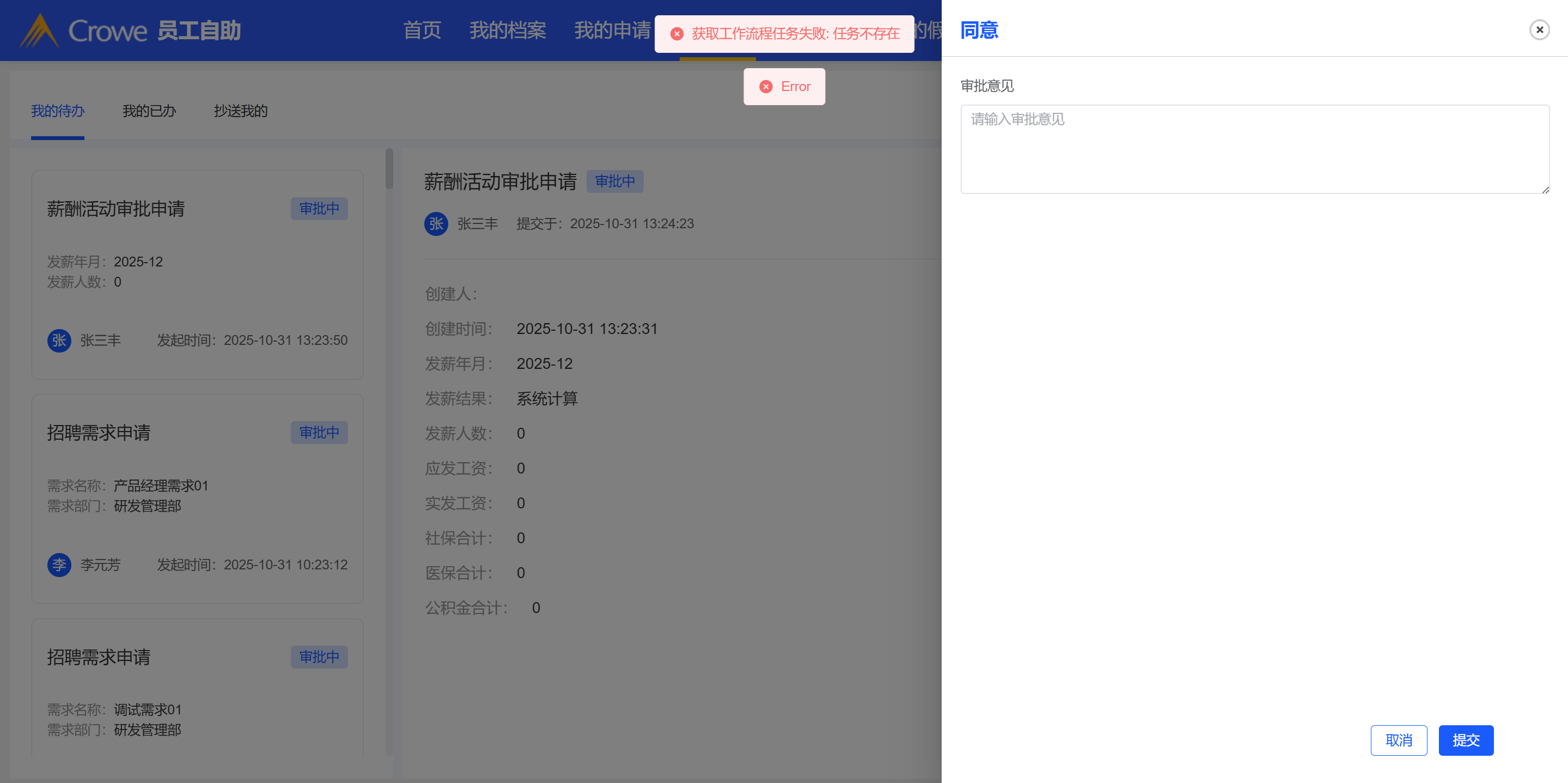Click 审批中 badge beside detail title
This screenshot has height=783, width=1568.
click(614, 181)
